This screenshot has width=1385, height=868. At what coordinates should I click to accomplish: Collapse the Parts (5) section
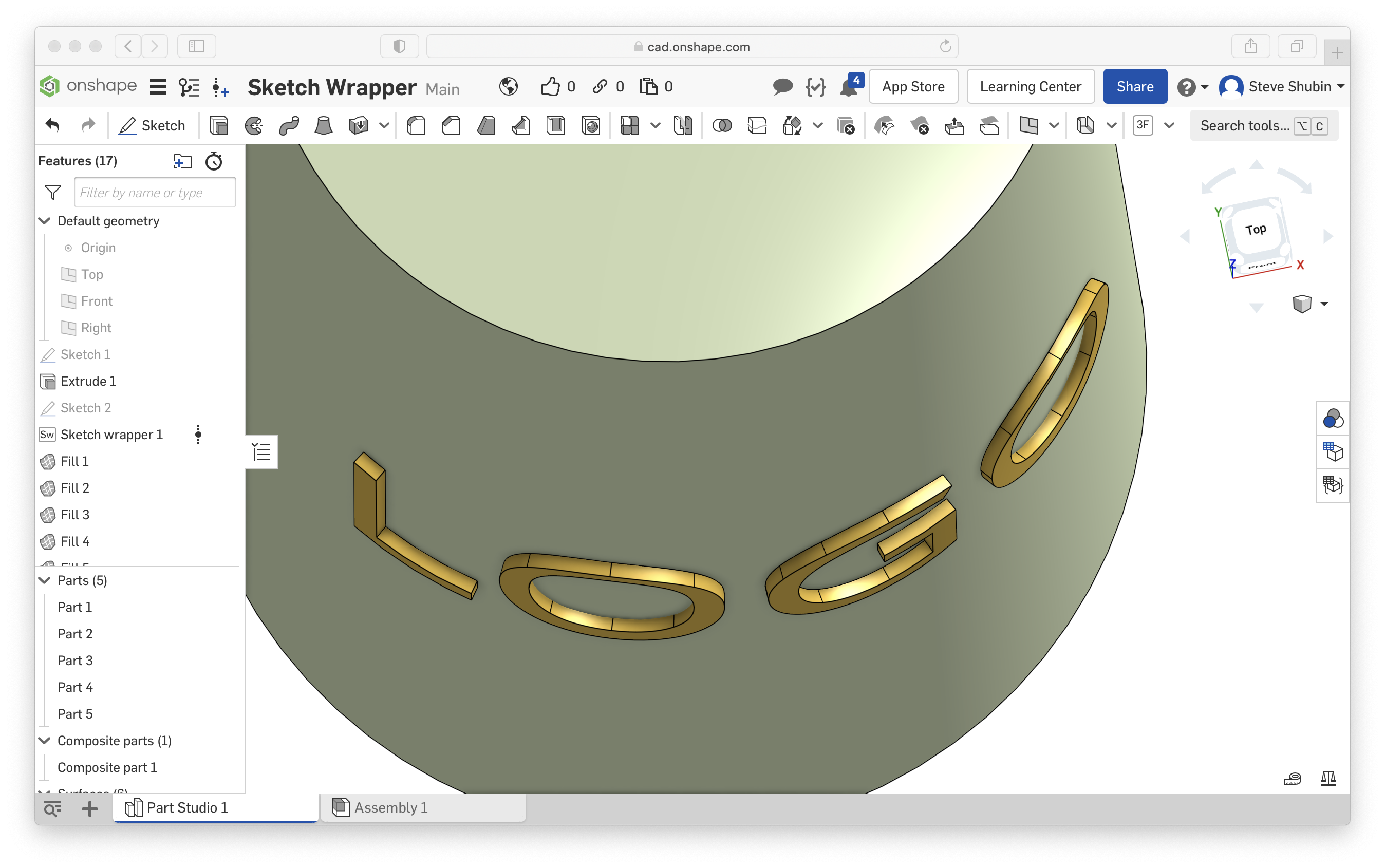pos(44,580)
